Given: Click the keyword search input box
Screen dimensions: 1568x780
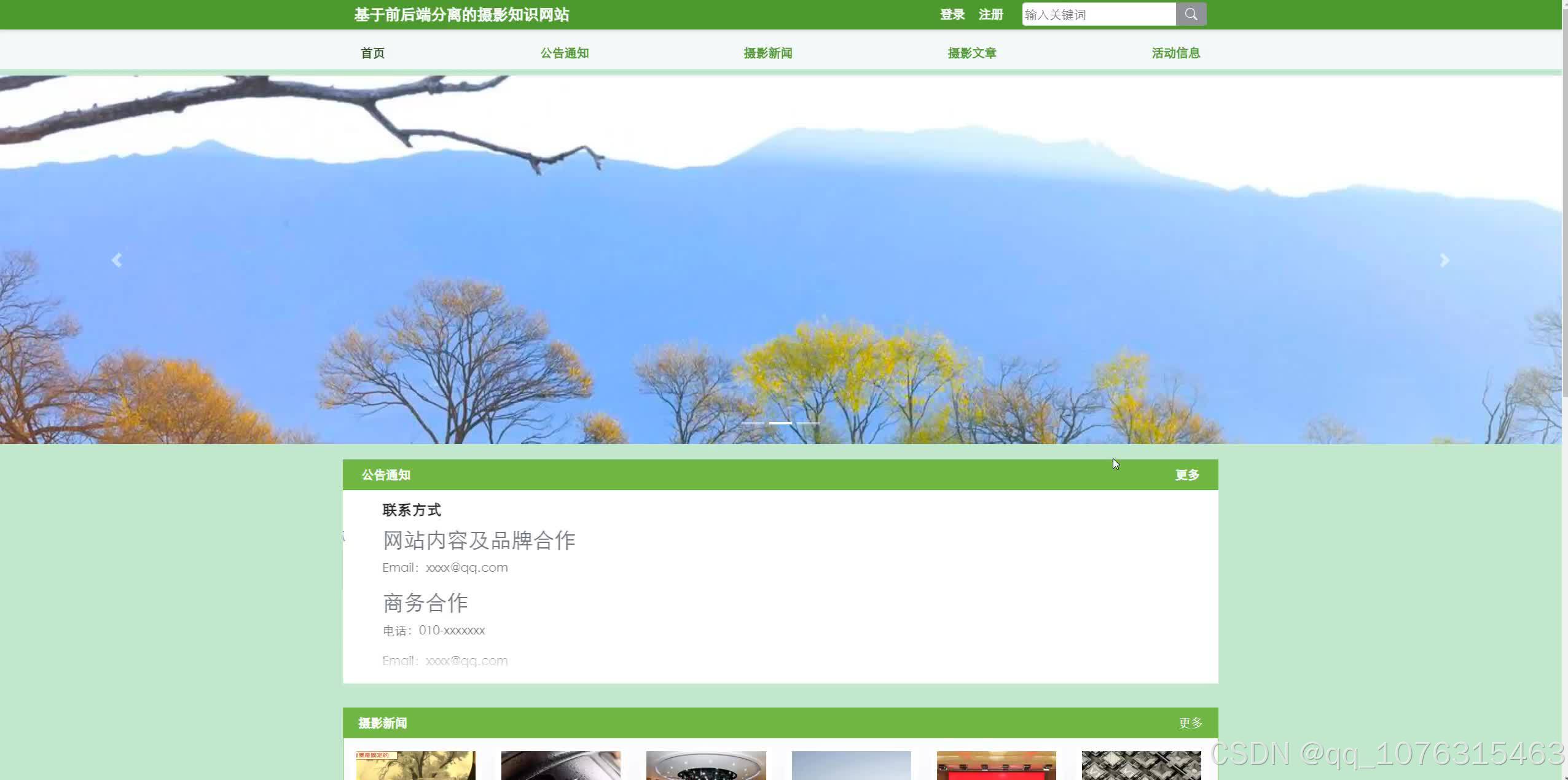Looking at the screenshot, I should (1099, 14).
